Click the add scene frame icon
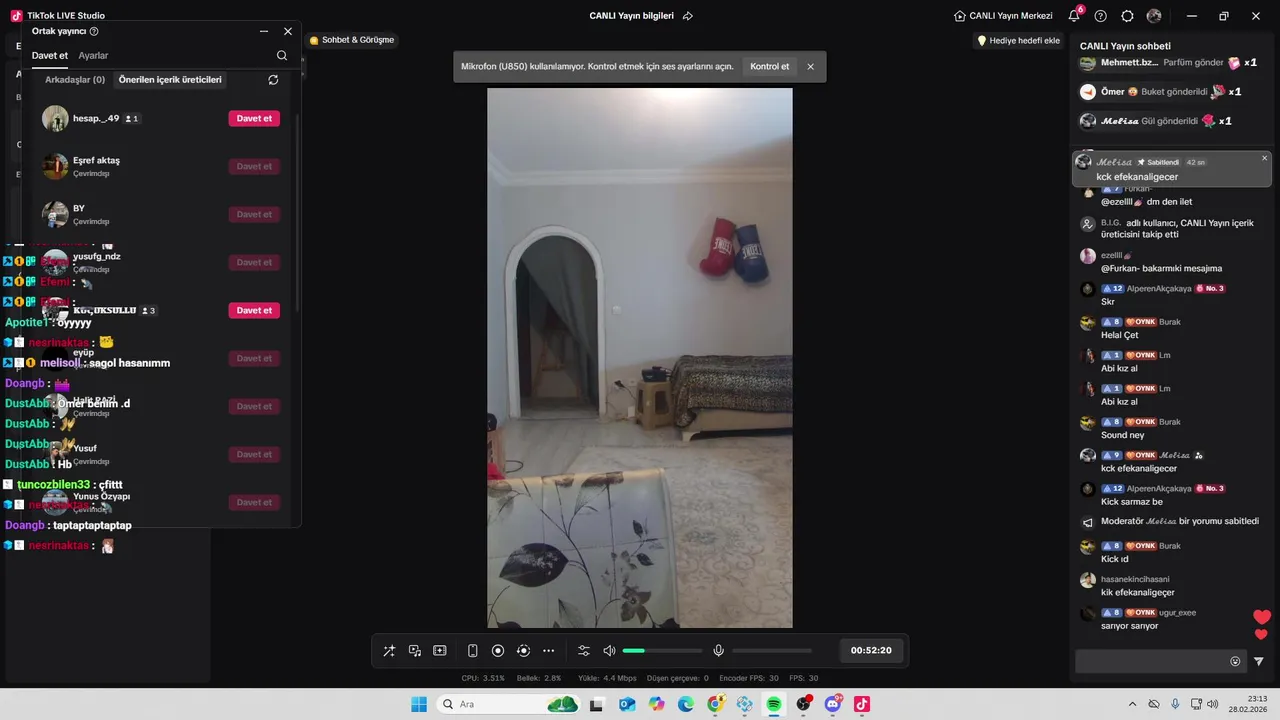 pos(440,651)
